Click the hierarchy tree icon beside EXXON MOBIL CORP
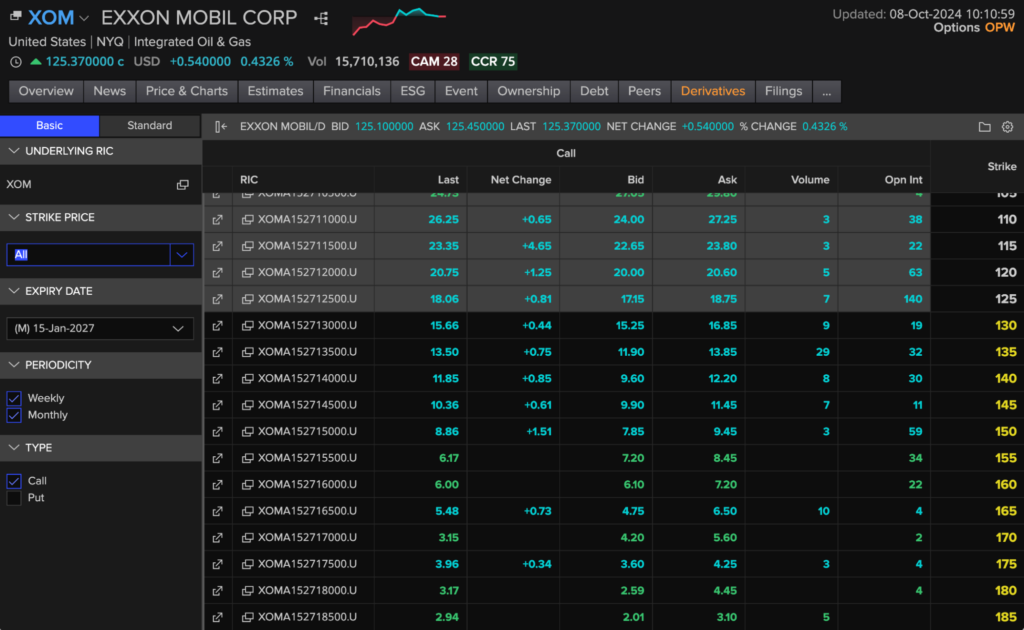 (x=321, y=19)
